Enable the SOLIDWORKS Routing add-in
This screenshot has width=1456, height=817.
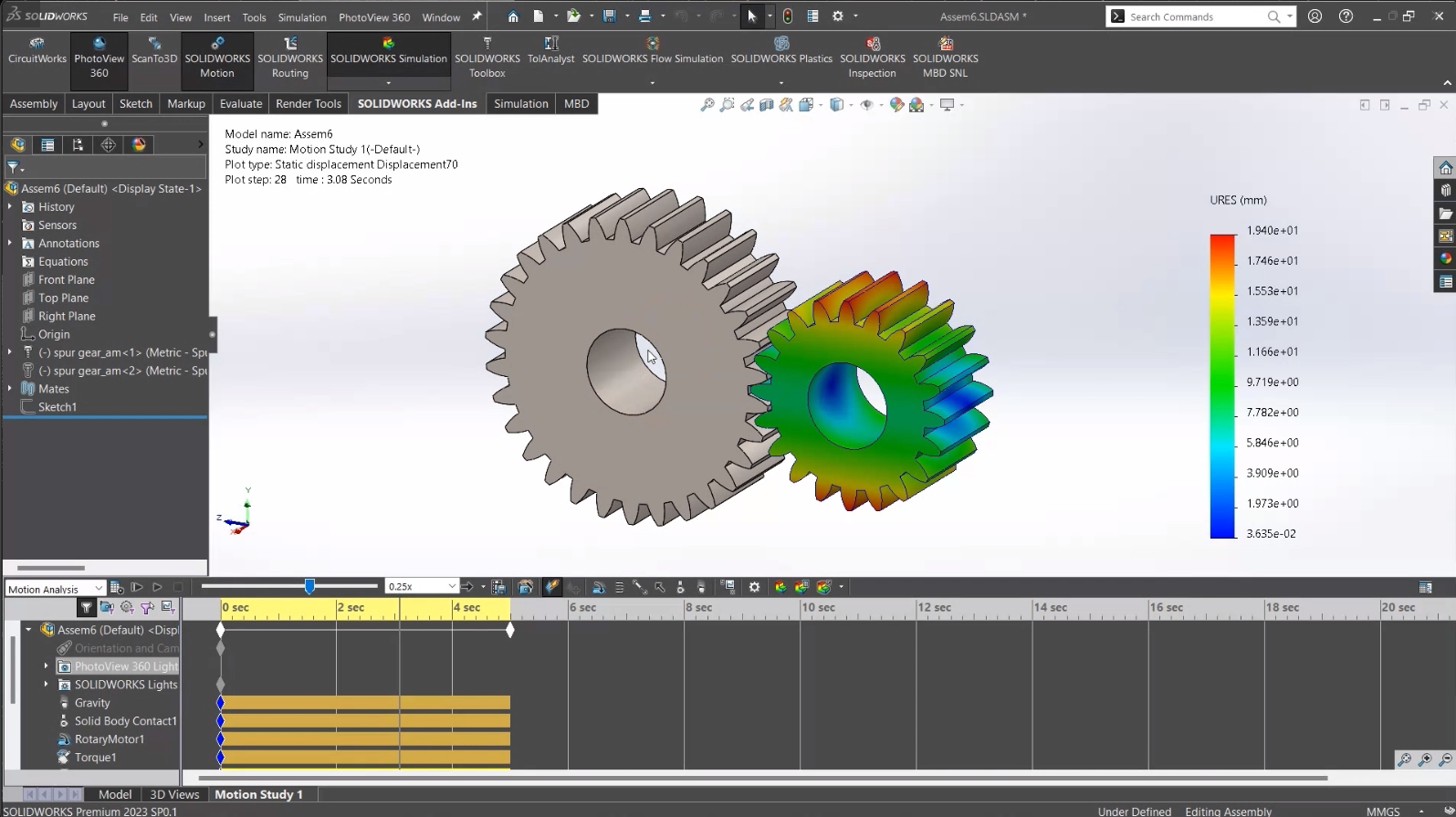point(290,58)
